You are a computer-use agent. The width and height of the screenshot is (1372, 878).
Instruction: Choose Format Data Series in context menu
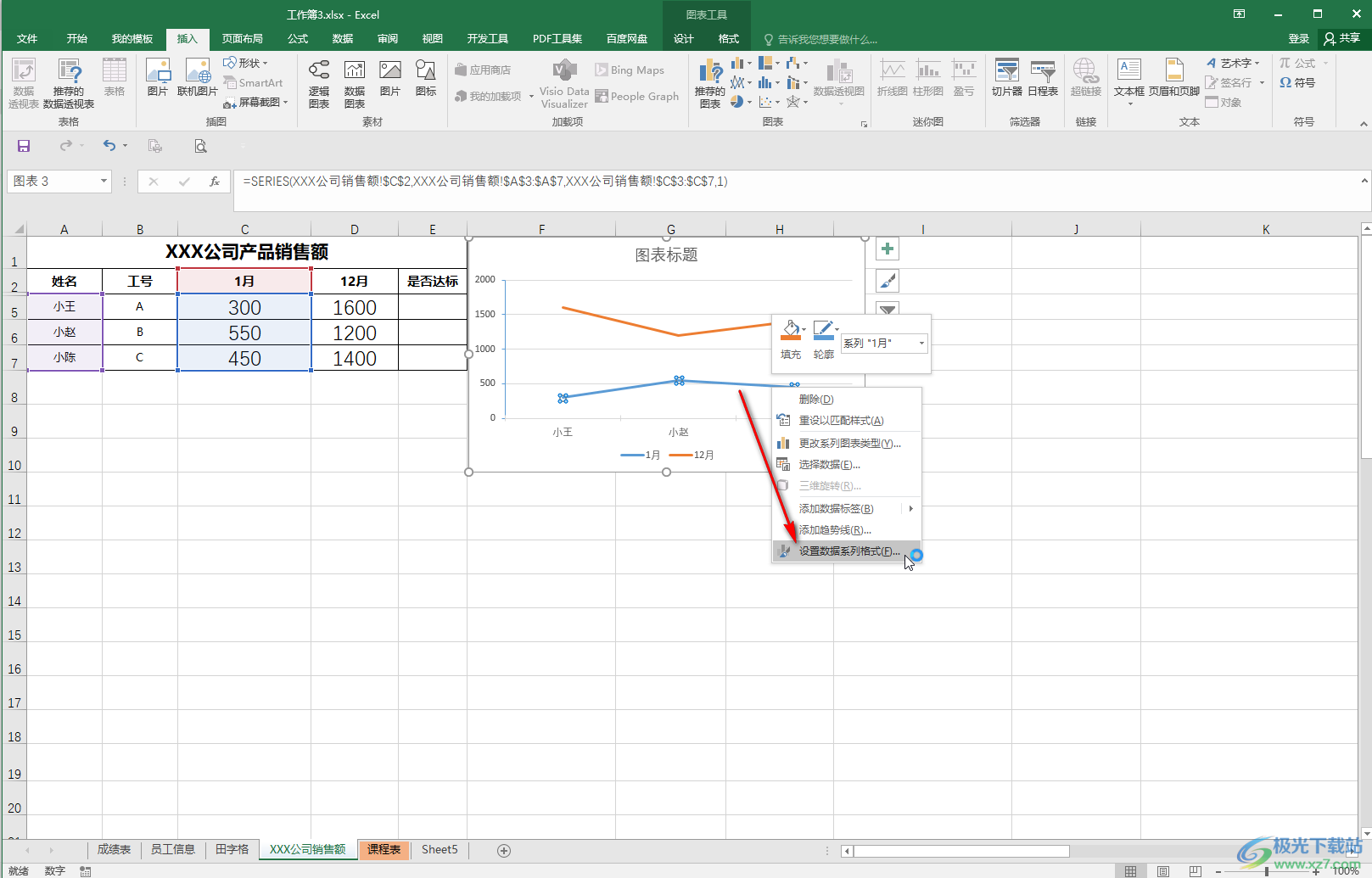coord(847,551)
